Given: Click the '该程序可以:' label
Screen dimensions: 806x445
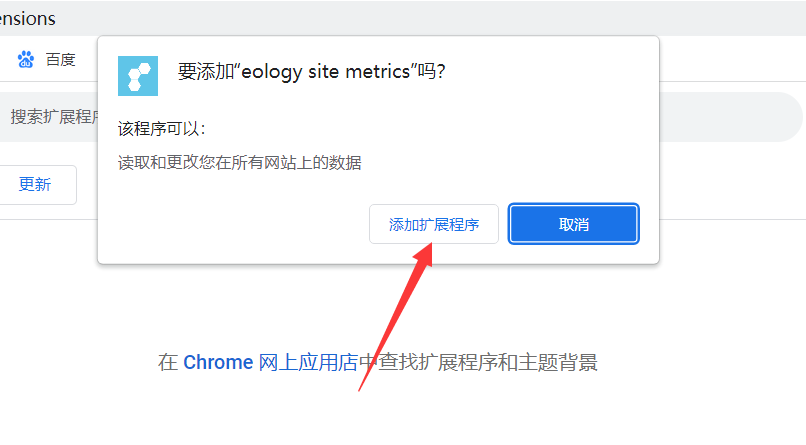Looking at the screenshot, I should pyautogui.click(x=161, y=129).
